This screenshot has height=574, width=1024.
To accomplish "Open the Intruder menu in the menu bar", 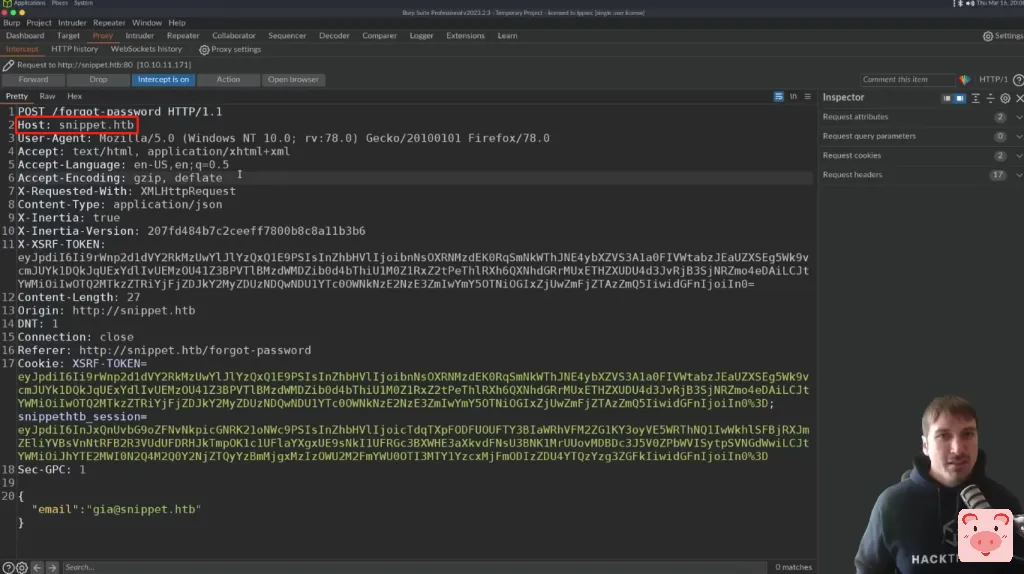I will pos(72,23).
